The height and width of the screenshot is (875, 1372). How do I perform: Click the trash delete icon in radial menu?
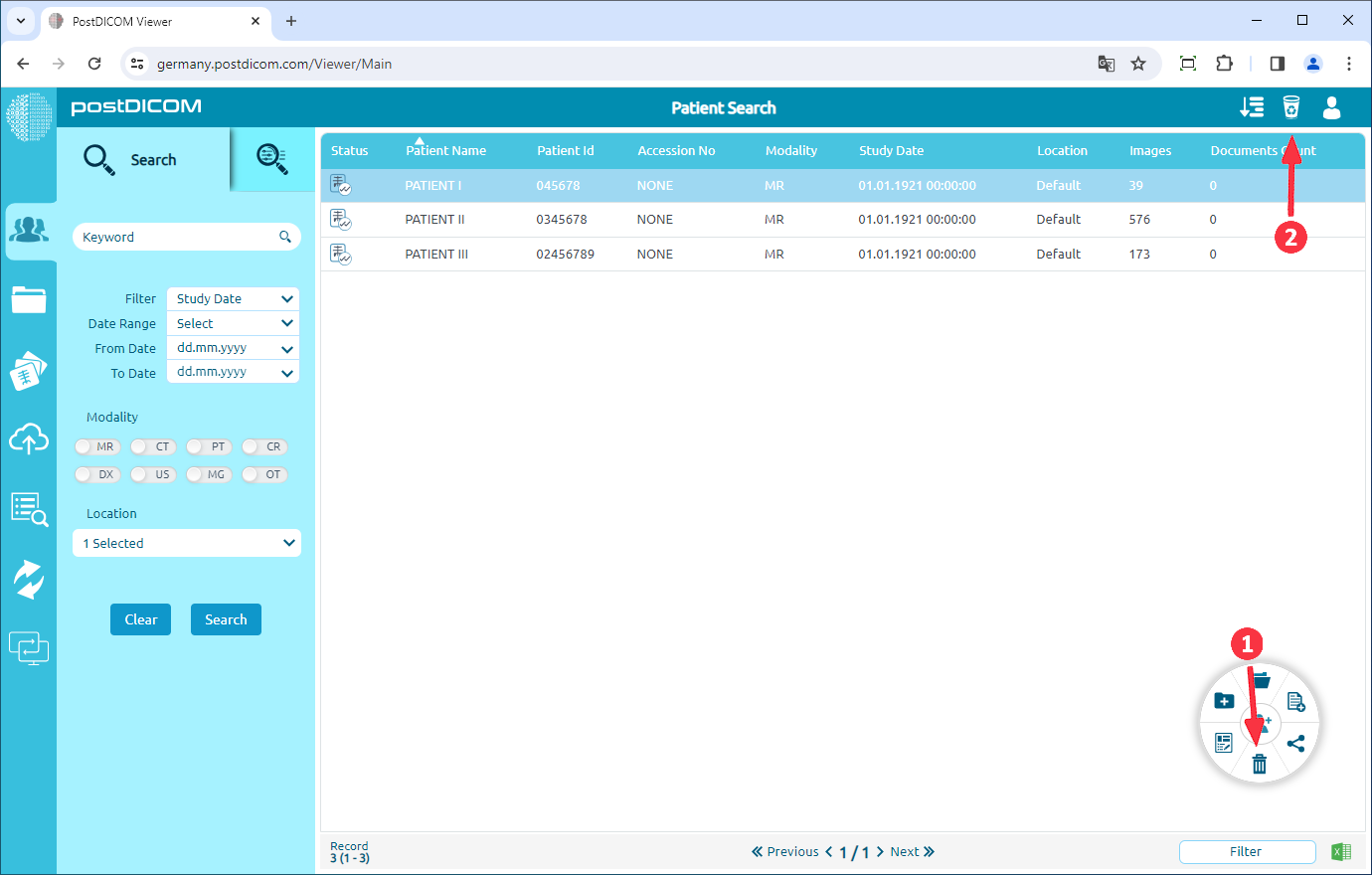coord(1260,764)
